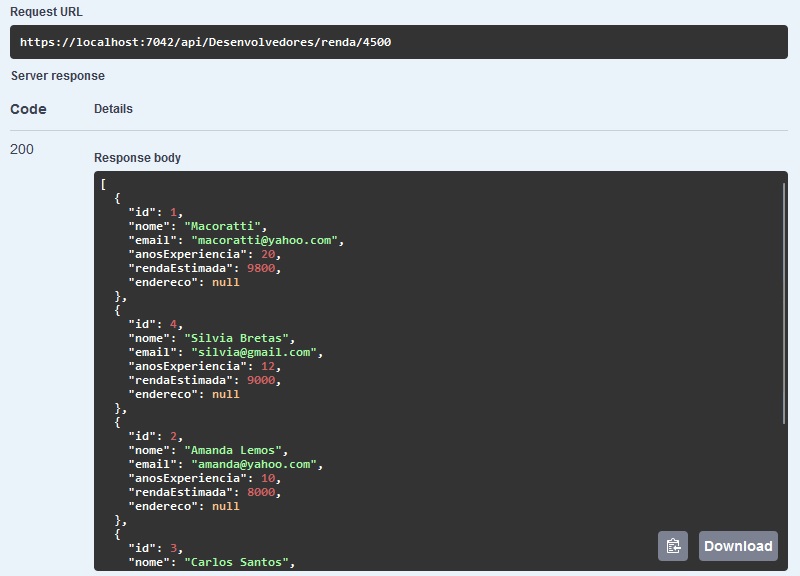Viewport: 800px width, 576px height.
Task: Click the silvia@gmail.com email value
Action: (x=257, y=352)
